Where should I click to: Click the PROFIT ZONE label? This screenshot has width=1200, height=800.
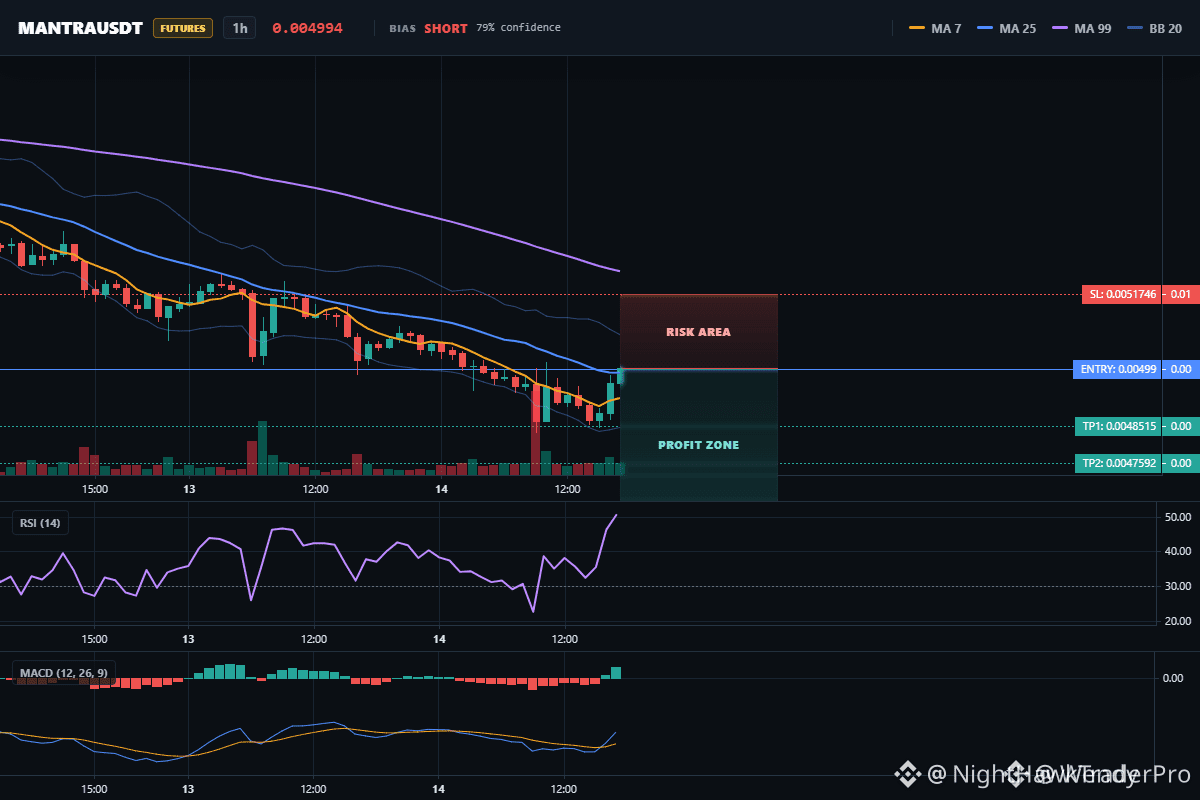[x=698, y=445]
